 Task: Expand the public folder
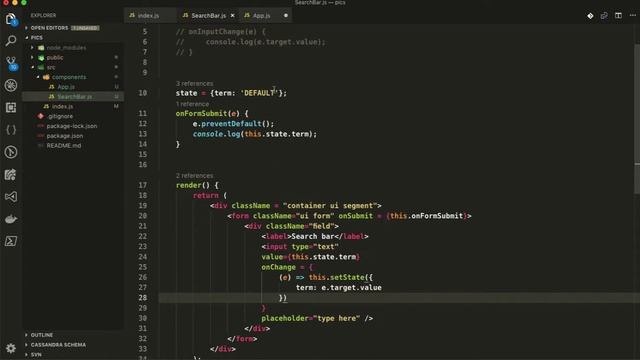pyautogui.click(x=55, y=58)
